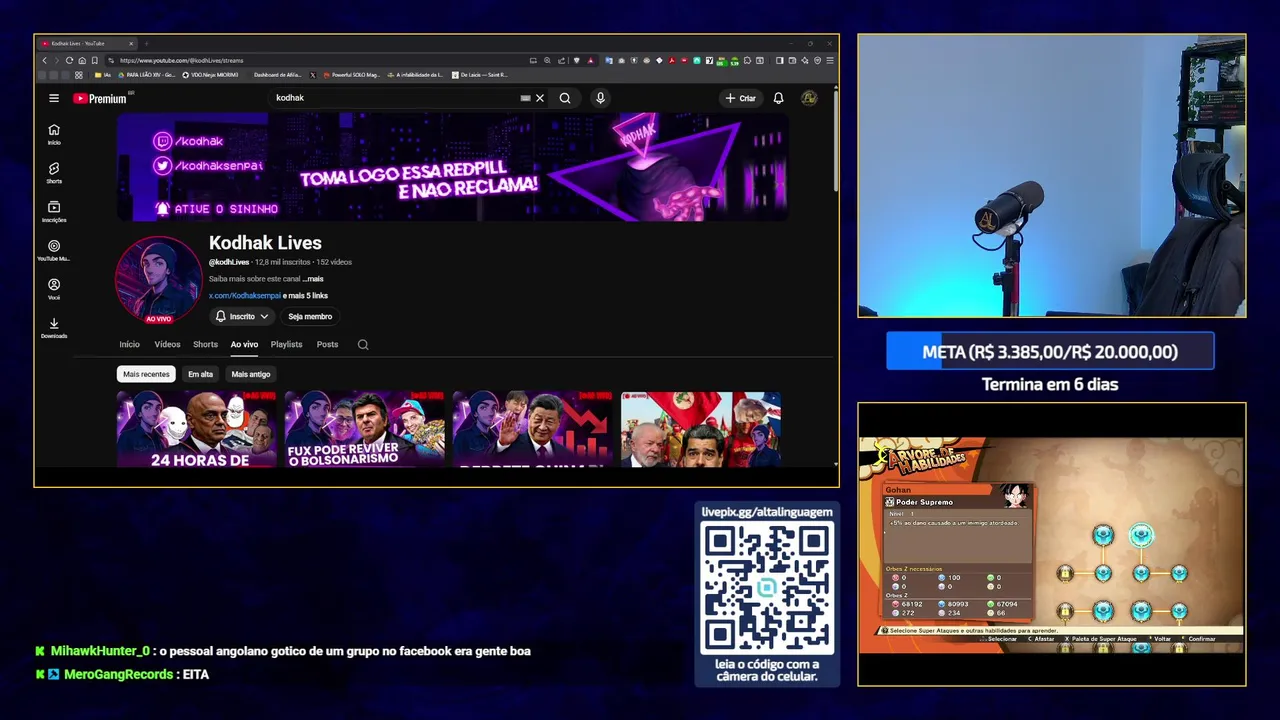The height and width of the screenshot is (720, 1280).
Task: Show the e mais 5 links list
Action: pos(305,296)
